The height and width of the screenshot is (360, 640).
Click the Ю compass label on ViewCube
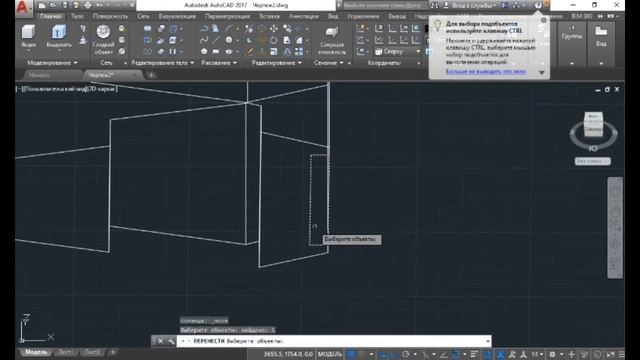pos(593,148)
